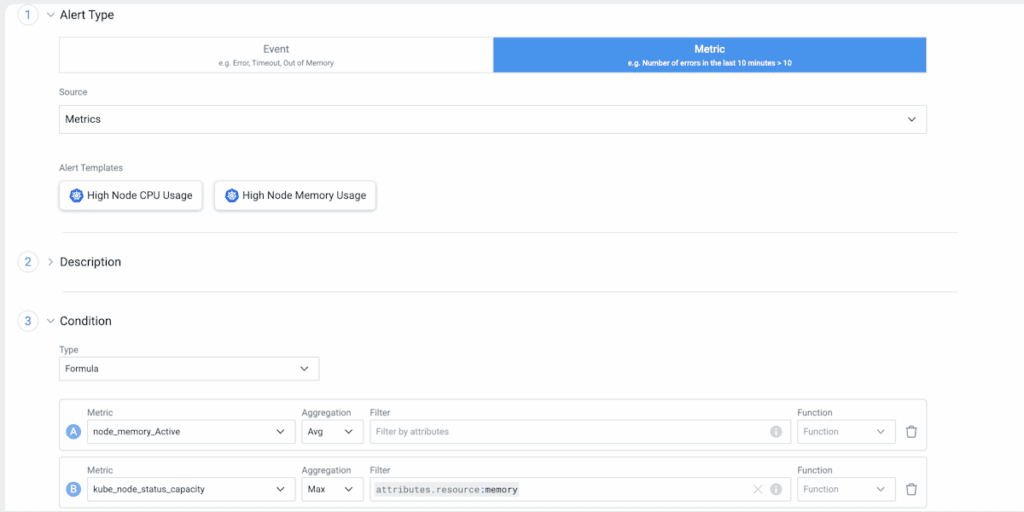Click the Kubernetes icon on High Node CPU Usage

(76, 196)
